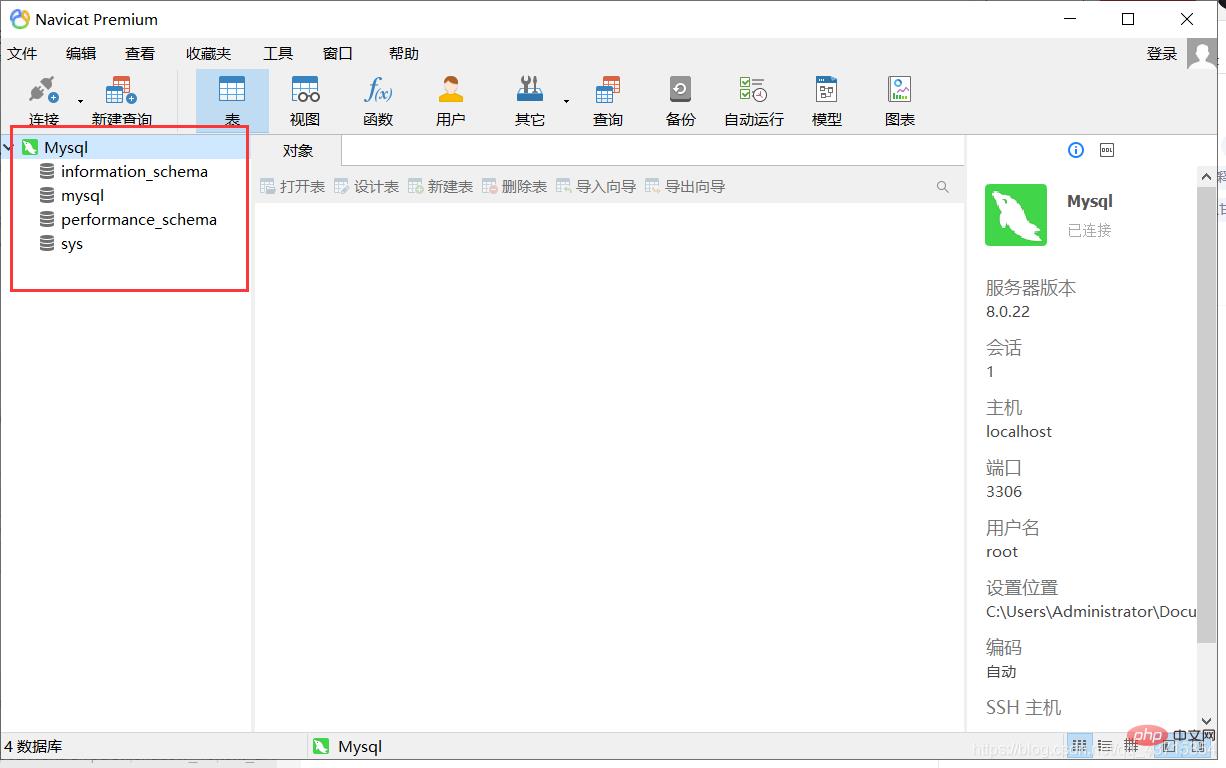This screenshot has width=1226, height=768.
Task: Open the Favorites (收藏夹) menu
Action: (x=208, y=54)
